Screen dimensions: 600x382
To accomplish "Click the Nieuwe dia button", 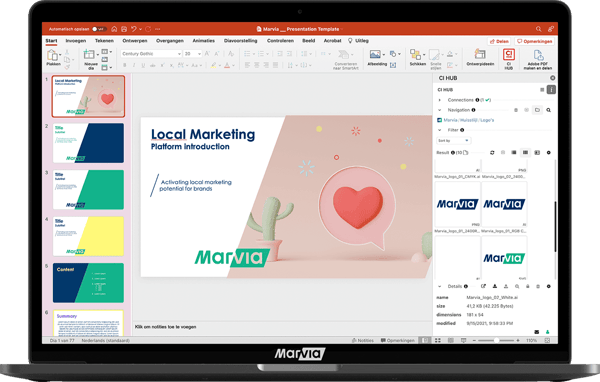I will tap(91, 60).
